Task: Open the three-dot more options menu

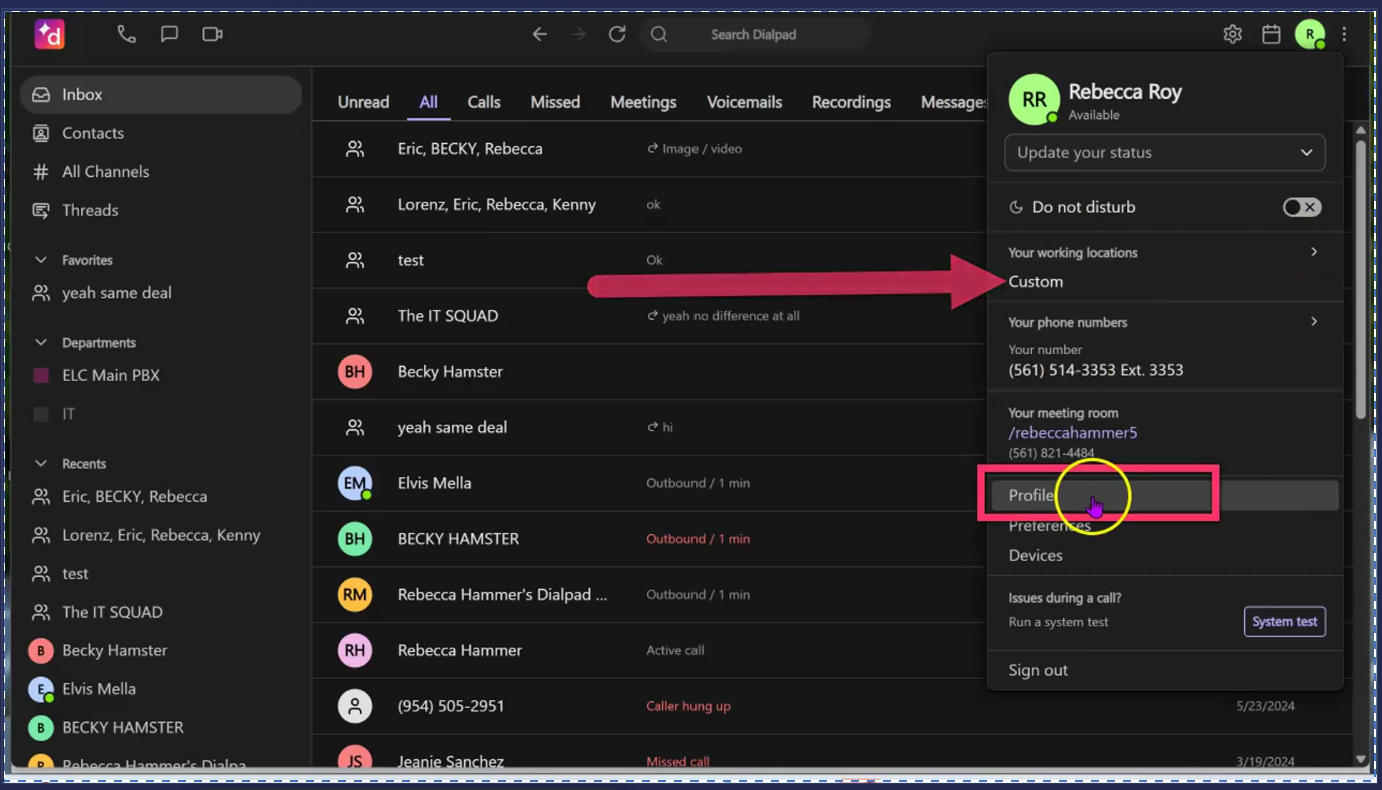Action: 1344,34
